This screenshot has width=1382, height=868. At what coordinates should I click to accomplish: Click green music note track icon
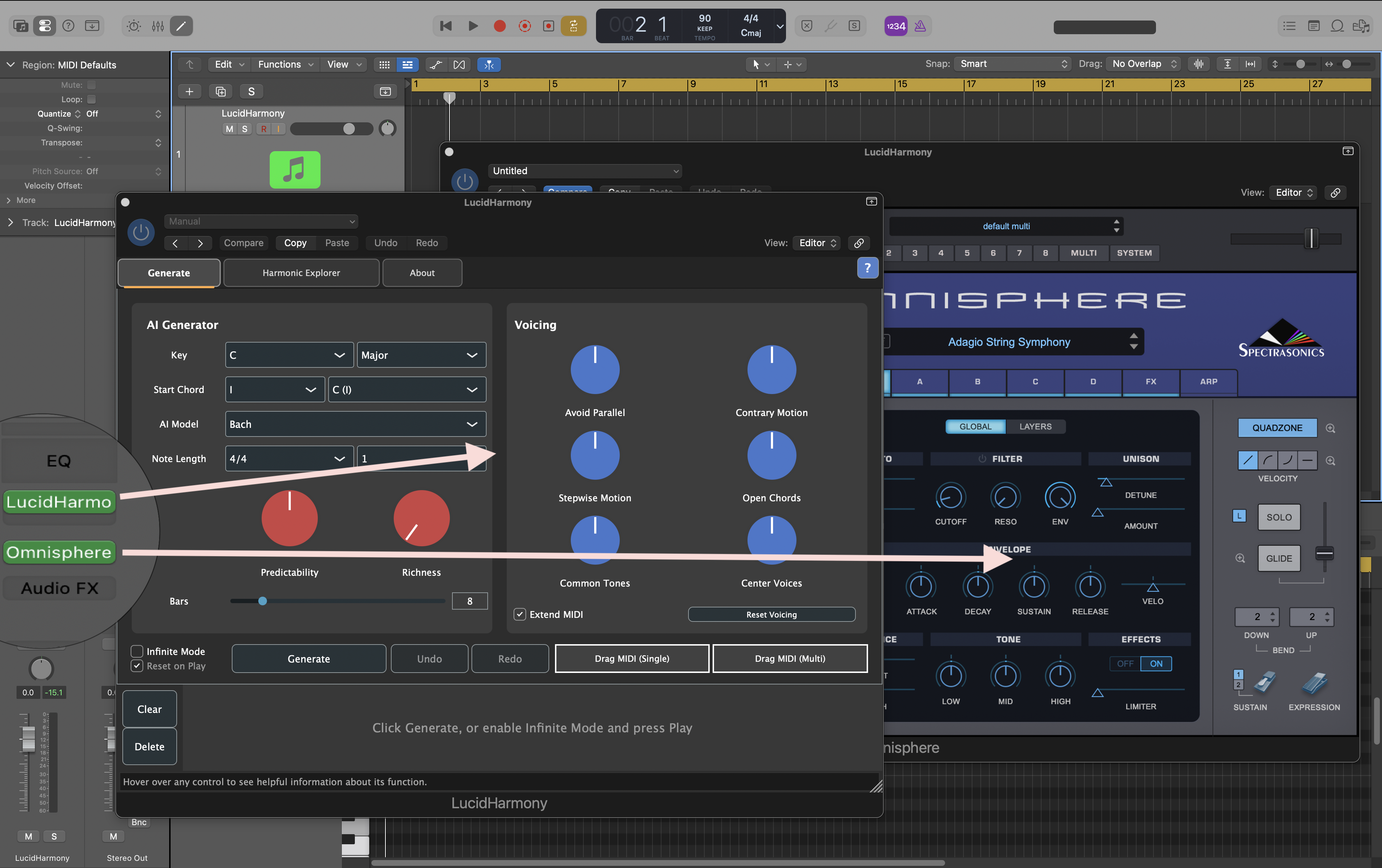click(x=295, y=170)
